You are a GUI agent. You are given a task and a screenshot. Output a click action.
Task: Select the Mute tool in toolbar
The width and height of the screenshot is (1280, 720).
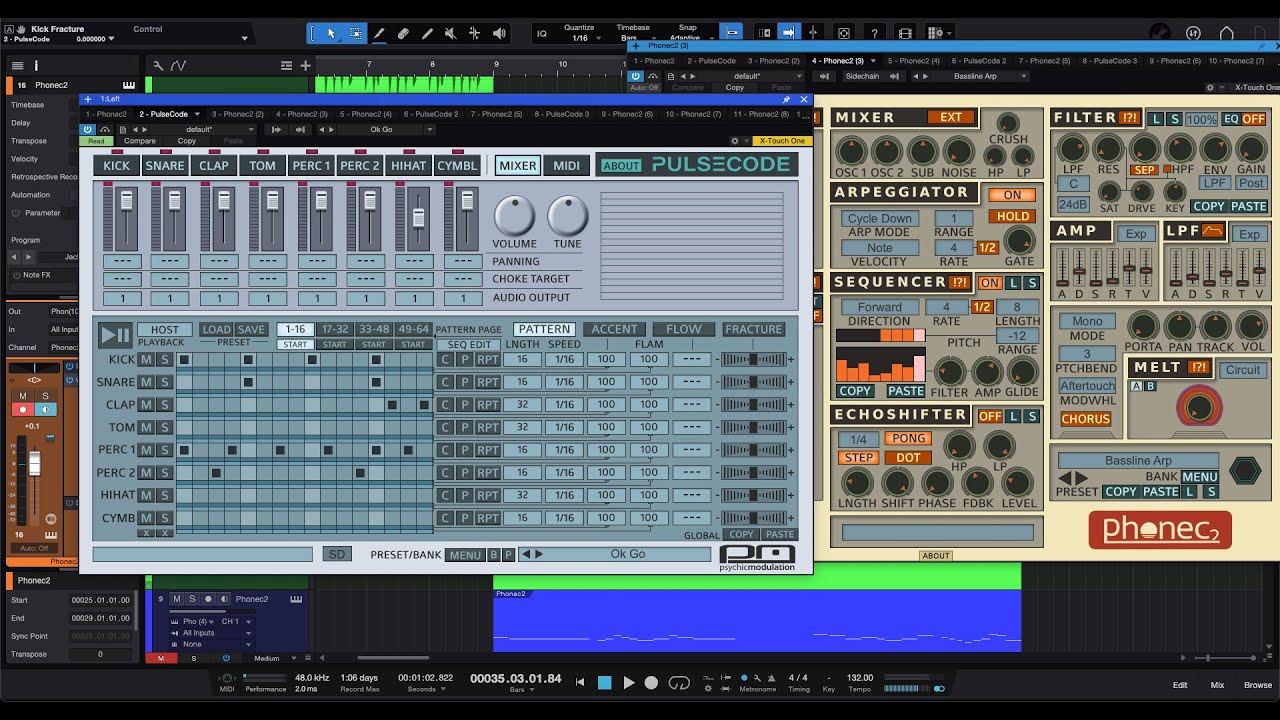tap(451, 33)
